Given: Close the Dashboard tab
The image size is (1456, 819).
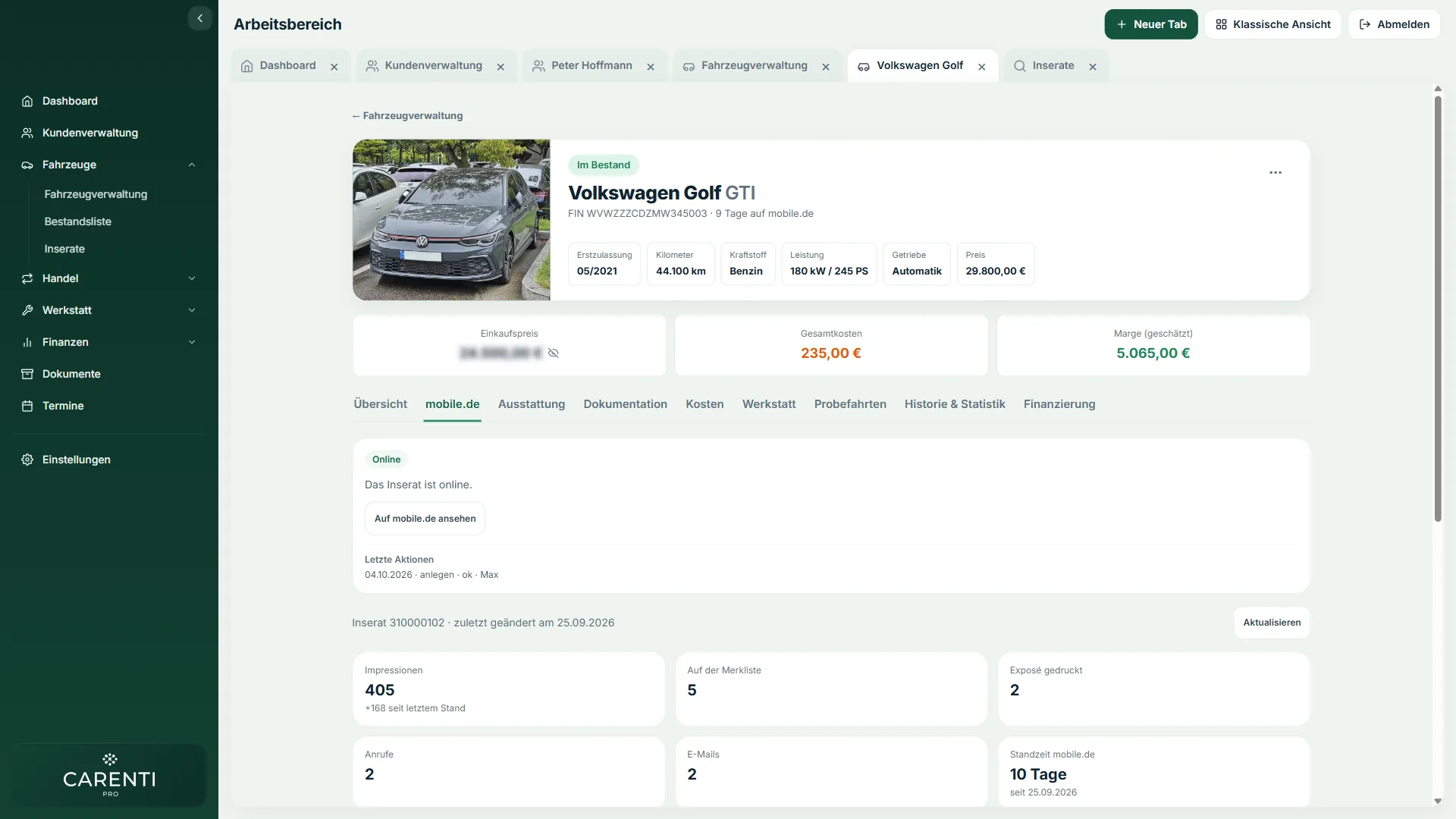Looking at the screenshot, I should click(x=334, y=67).
